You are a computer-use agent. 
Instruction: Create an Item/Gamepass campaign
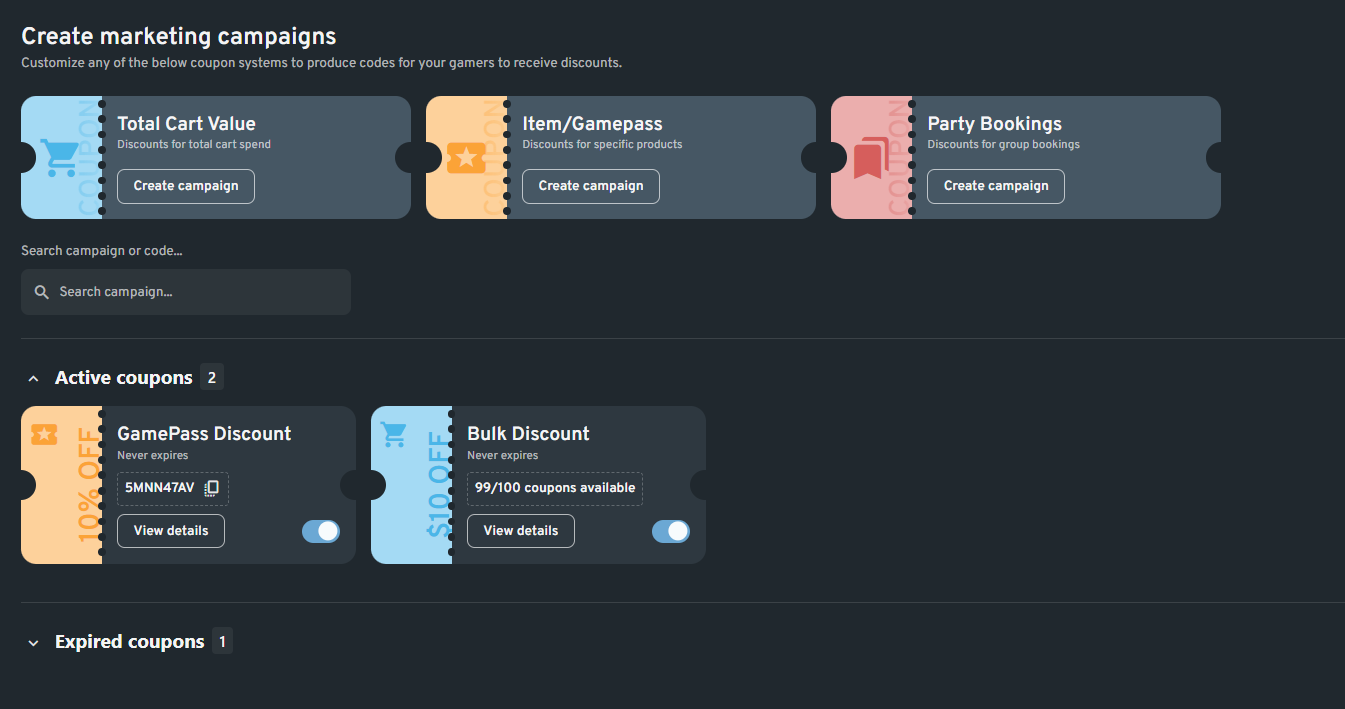coord(591,186)
